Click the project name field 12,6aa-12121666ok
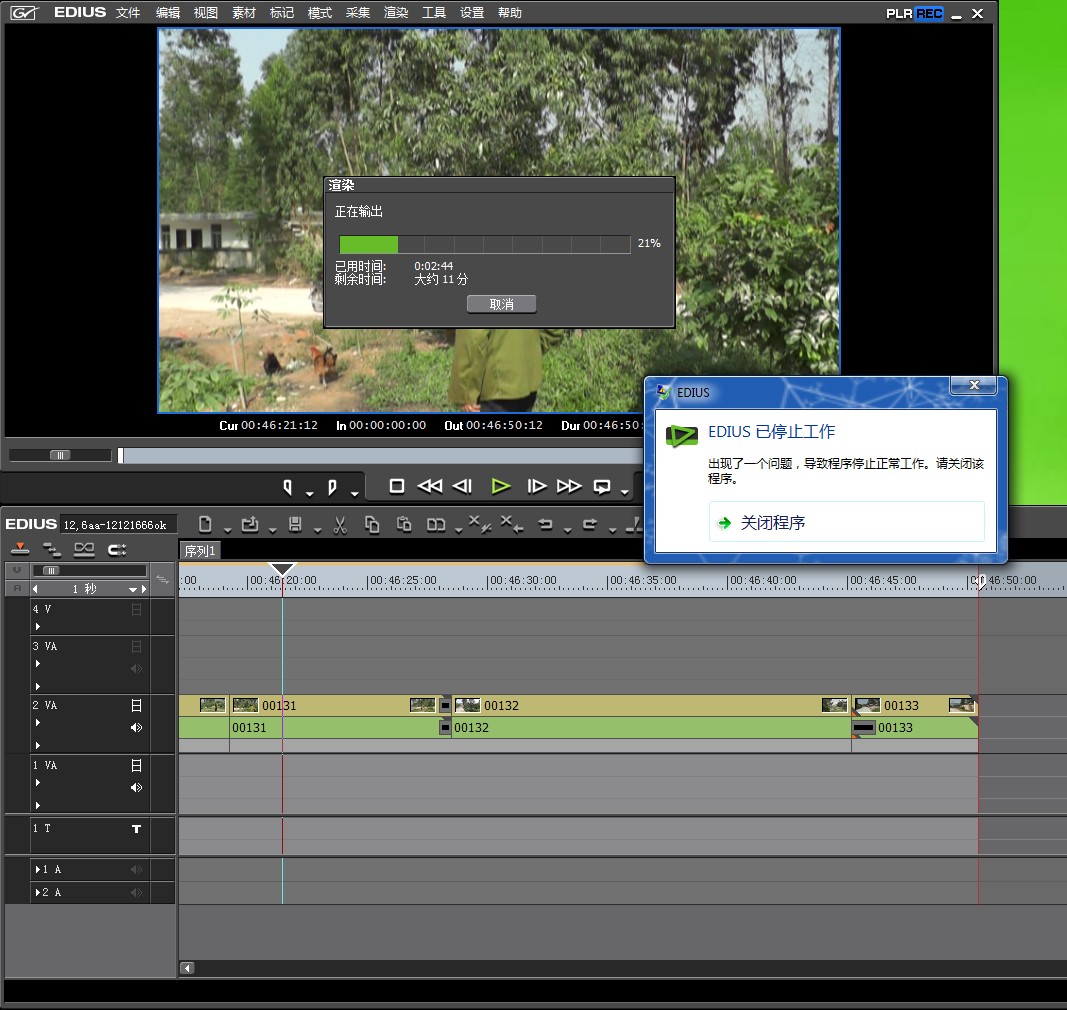The height and width of the screenshot is (1010, 1067). coord(118,524)
